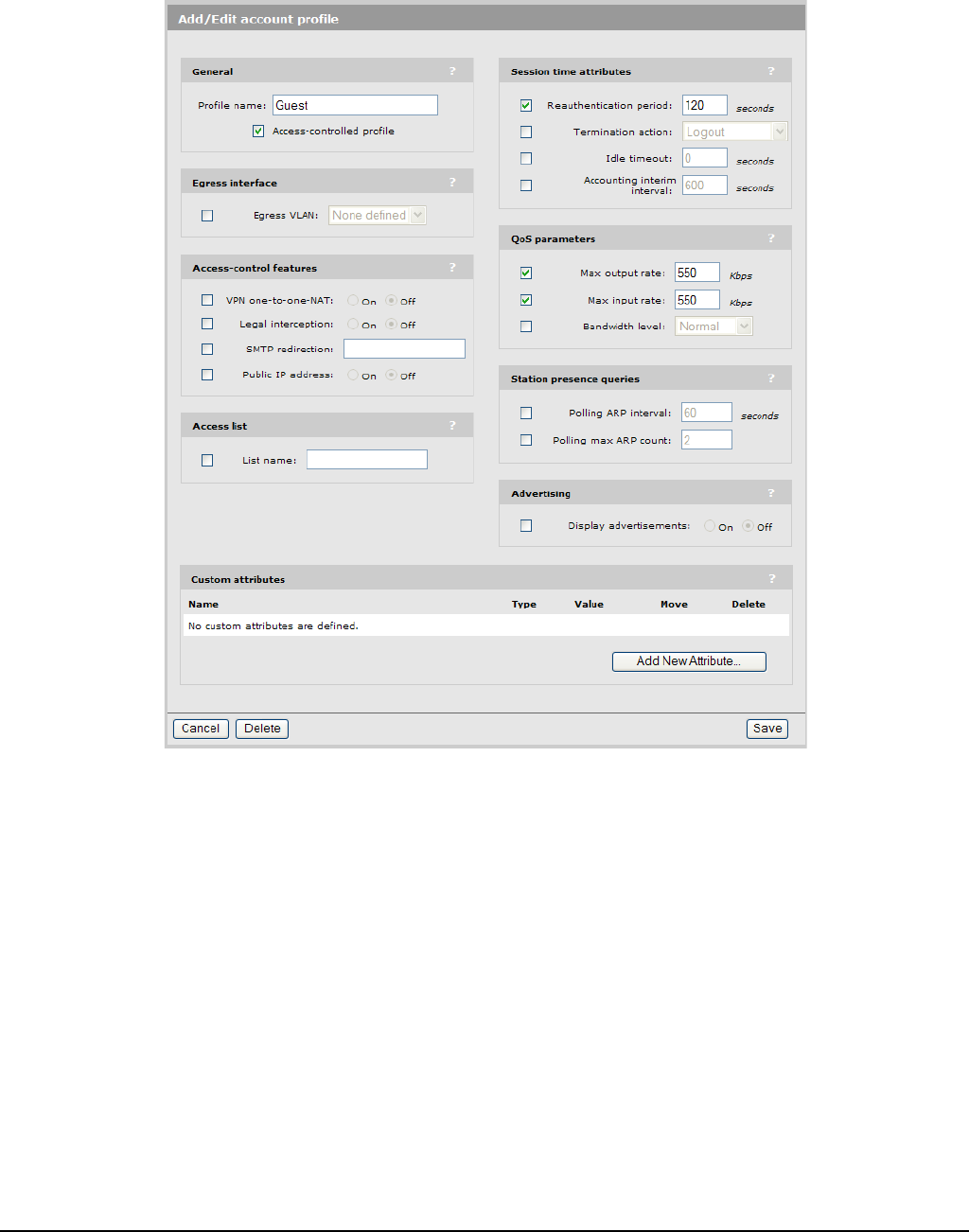The height and width of the screenshot is (1232, 969).
Task: Uncheck Access-controlled profile checkbox
Action: tap(258, 132)
